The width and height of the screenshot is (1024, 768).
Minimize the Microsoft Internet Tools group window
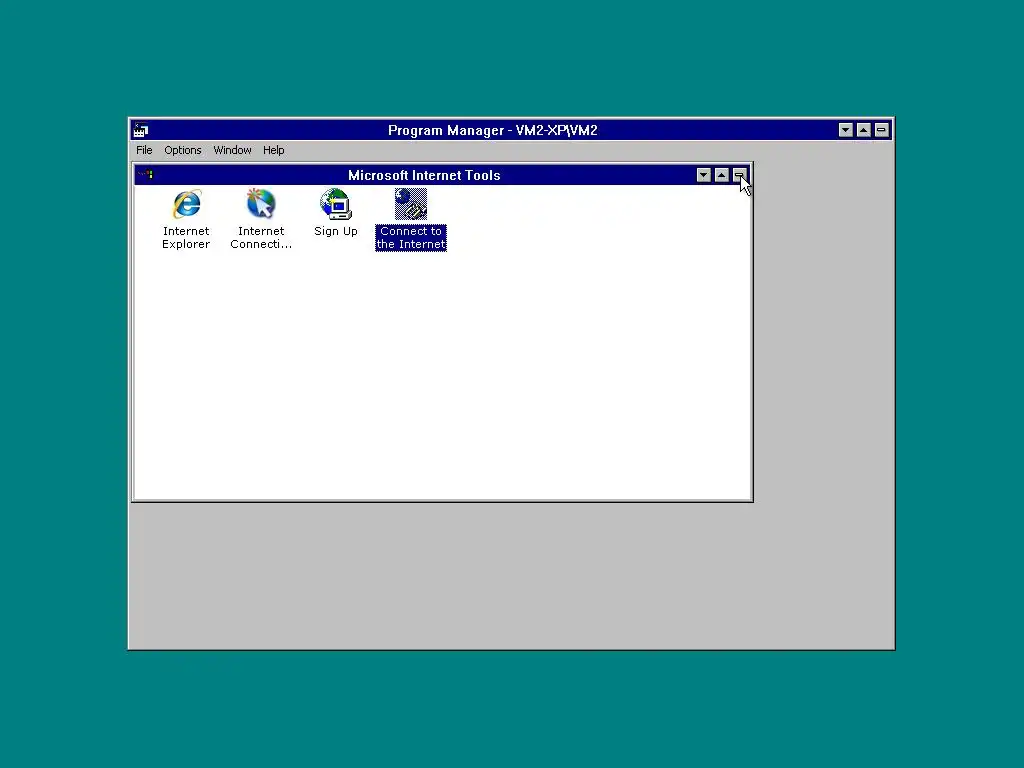coord(703,175)
